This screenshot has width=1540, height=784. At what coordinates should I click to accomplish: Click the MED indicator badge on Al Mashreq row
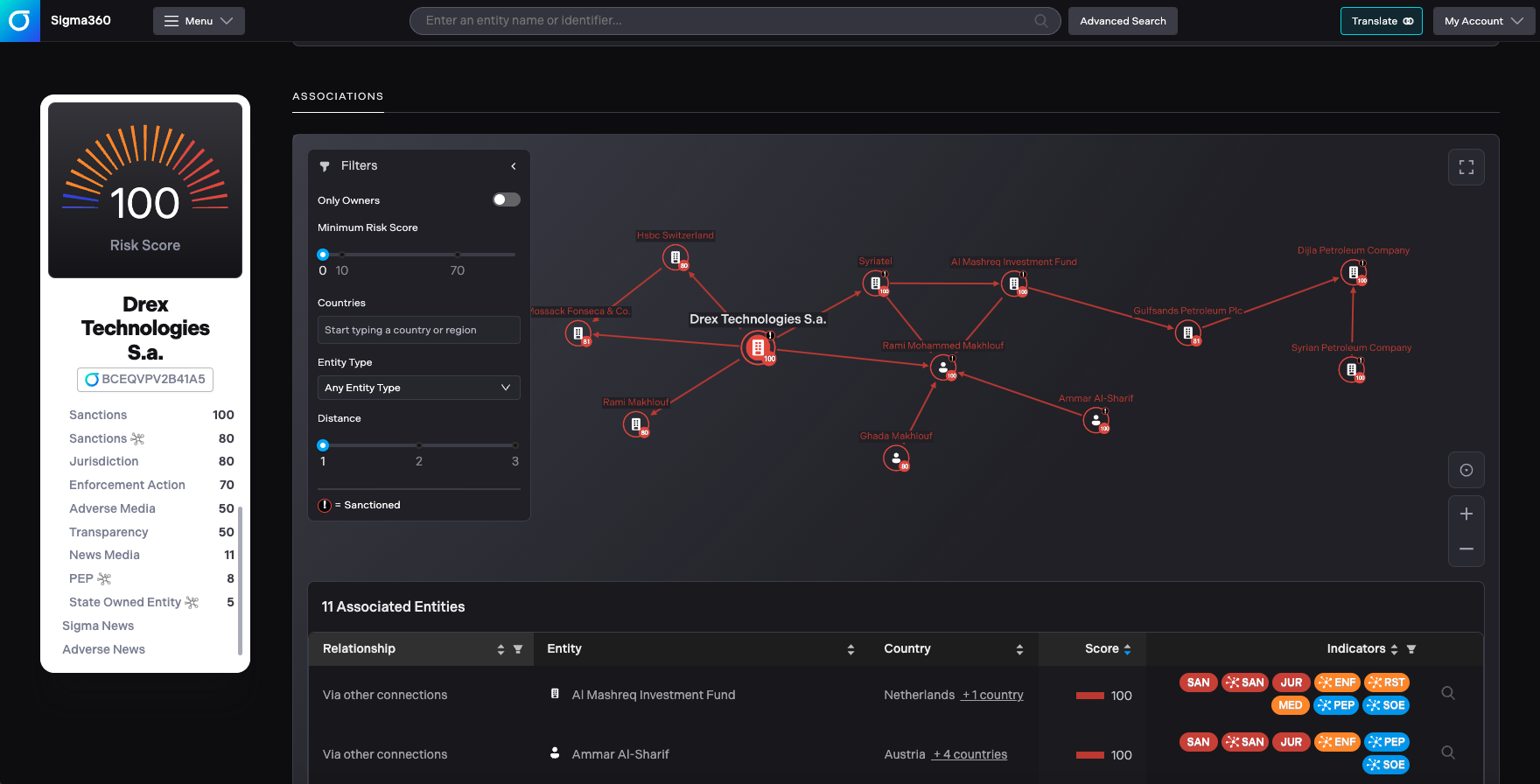pos(1291,705)
